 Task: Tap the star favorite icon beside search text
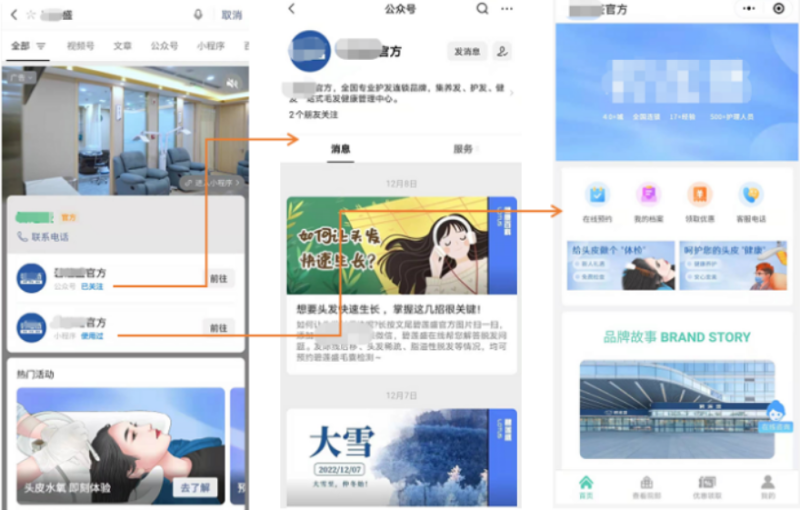coord(31,14)
